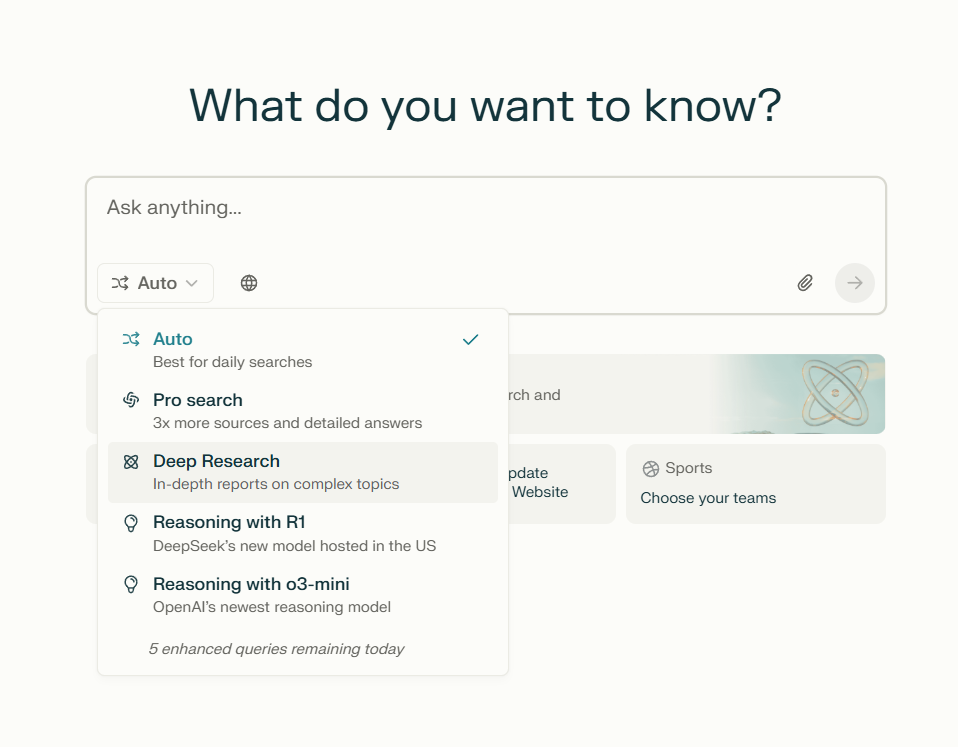This screenshot has height=747, width=958.
Task: Pick Reasoning with o3-mini option
Action: click(x=303, y=595)
